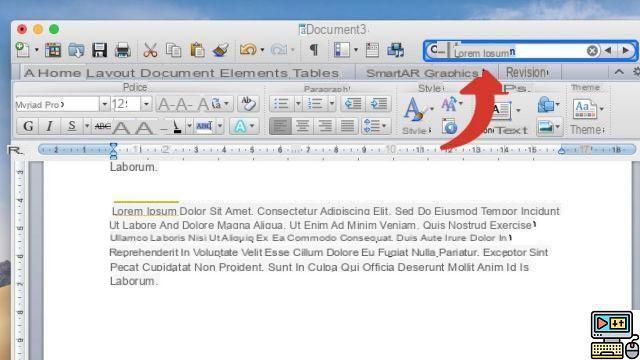Clear the search field text

pos(592,51)
